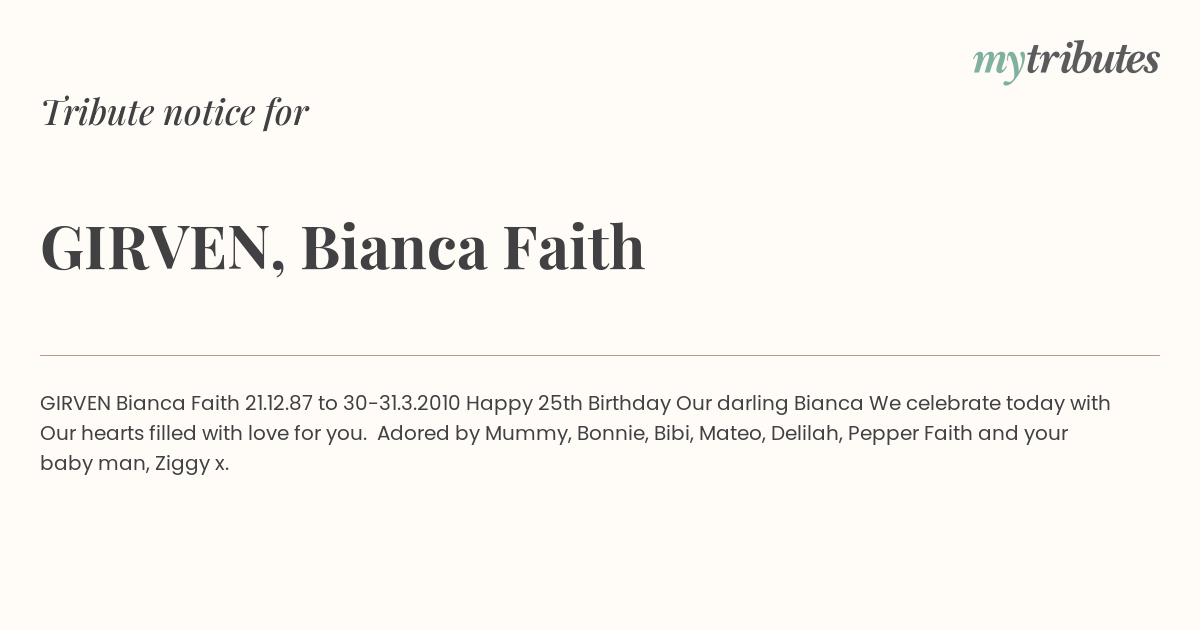Click the date 21.12.87 in the notice text
The image size is (1200, 630).
coord(278,404)
